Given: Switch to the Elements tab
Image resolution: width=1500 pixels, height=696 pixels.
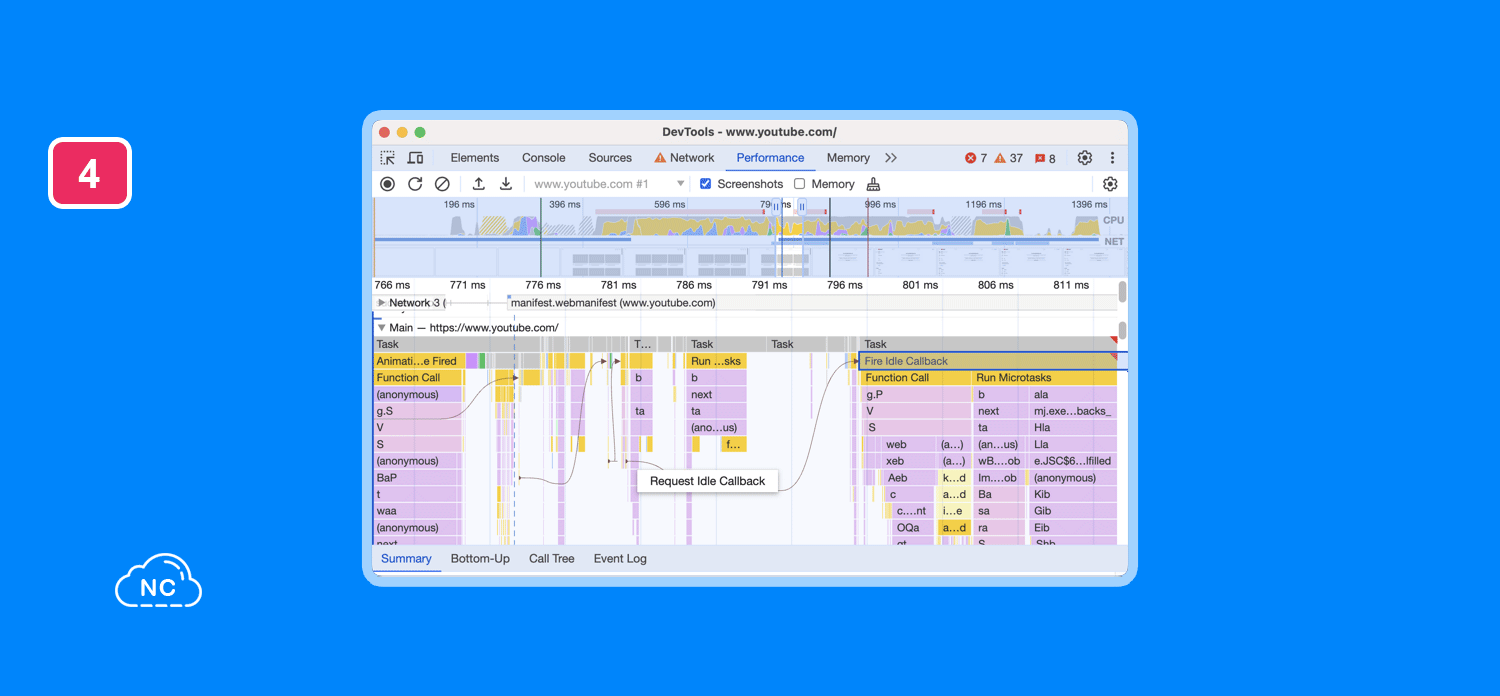Looking at the screenshot, I should pos(474,158).
